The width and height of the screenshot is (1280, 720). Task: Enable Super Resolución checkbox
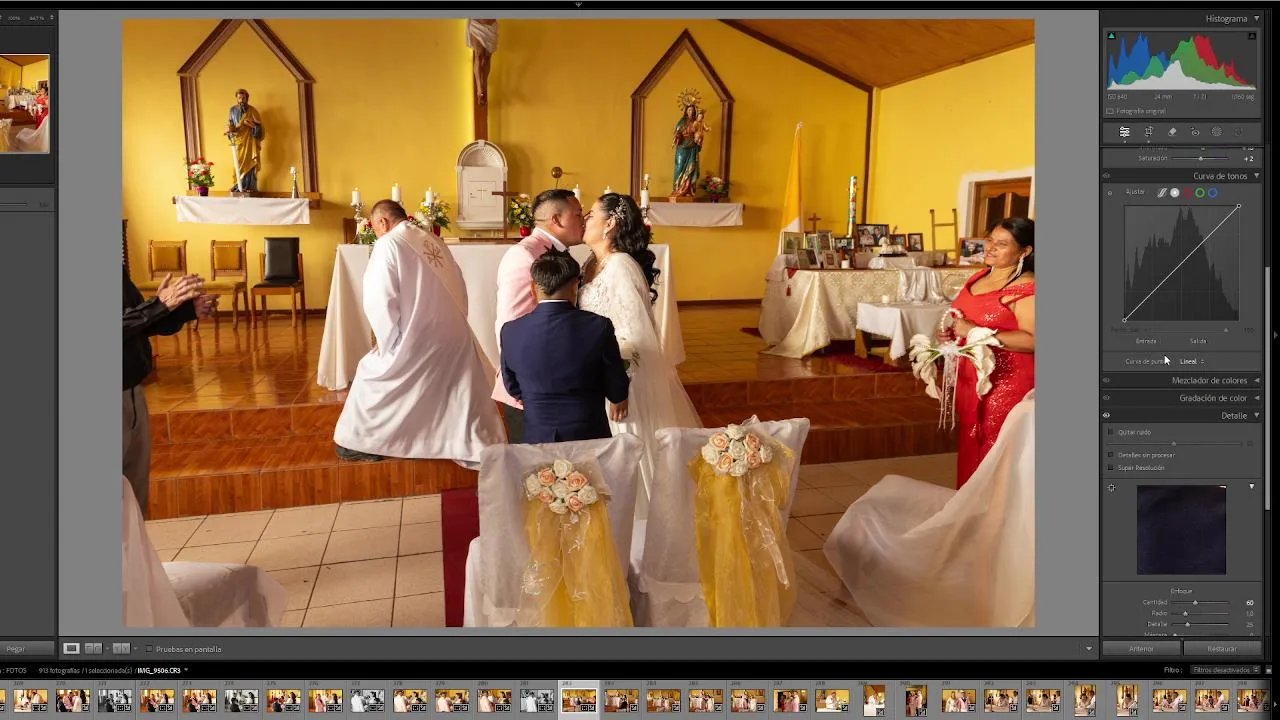1110,467
